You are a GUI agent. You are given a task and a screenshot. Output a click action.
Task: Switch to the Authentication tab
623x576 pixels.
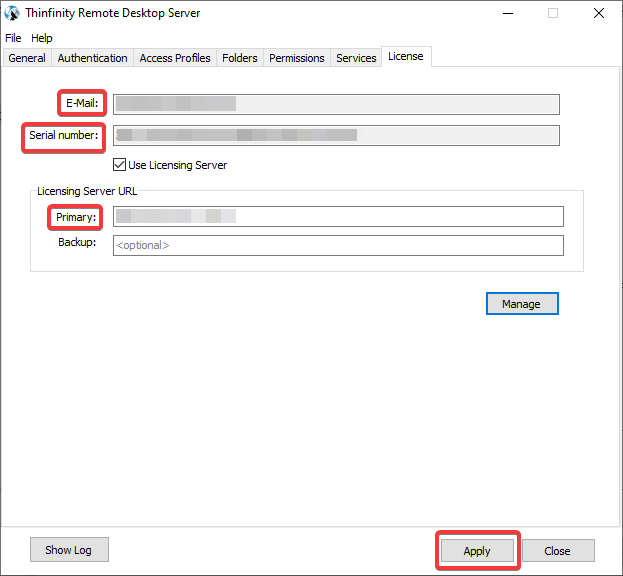pos(92,58)
